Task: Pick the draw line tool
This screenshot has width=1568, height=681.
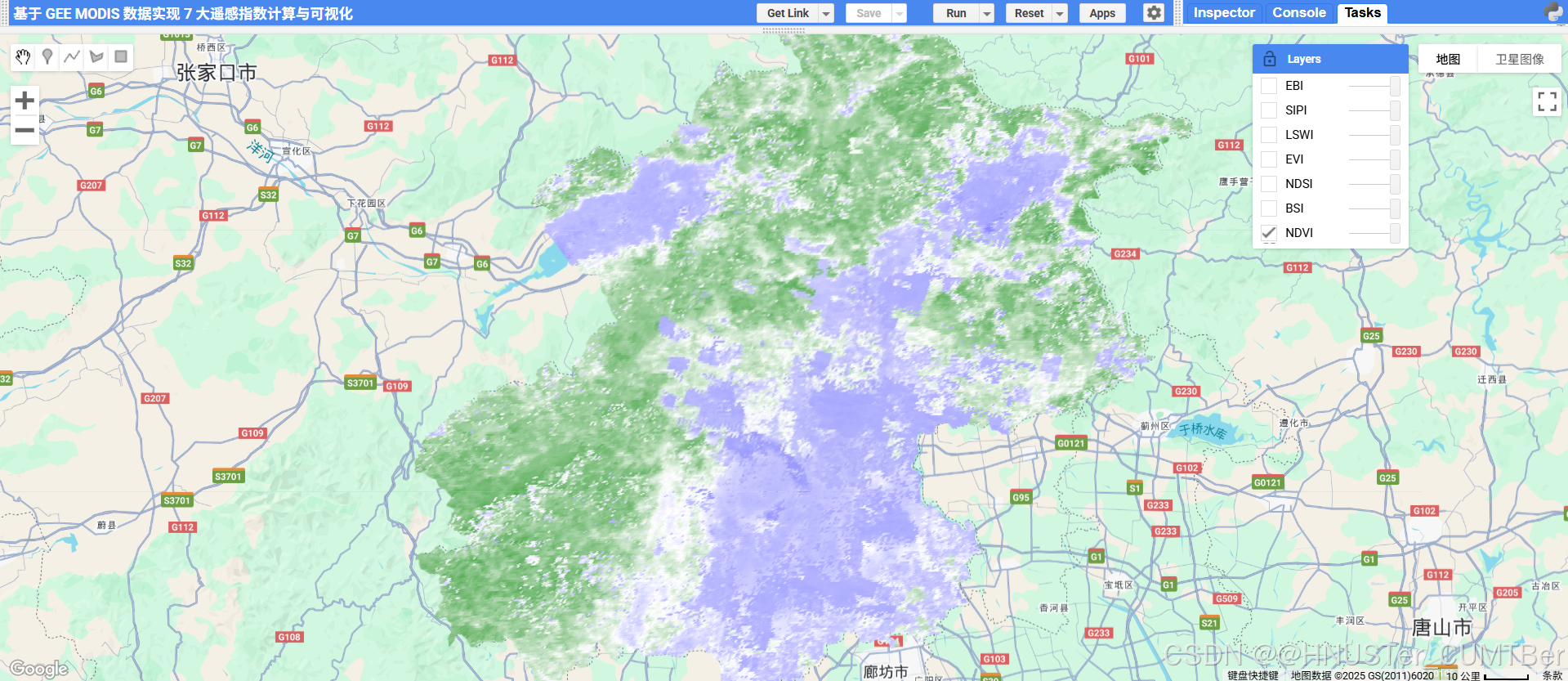Action: (72, 56)
